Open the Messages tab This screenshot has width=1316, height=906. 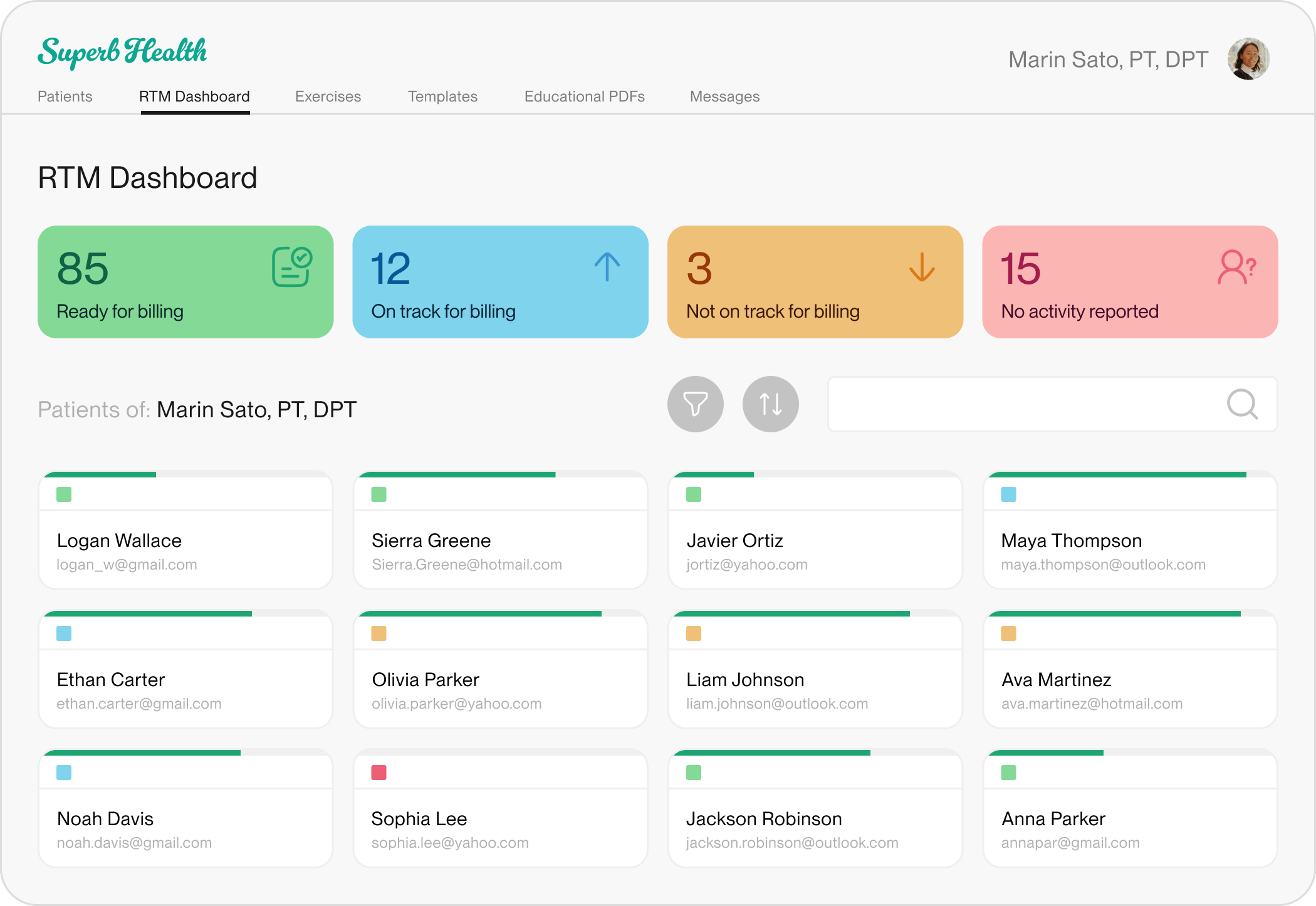(724, 96)
